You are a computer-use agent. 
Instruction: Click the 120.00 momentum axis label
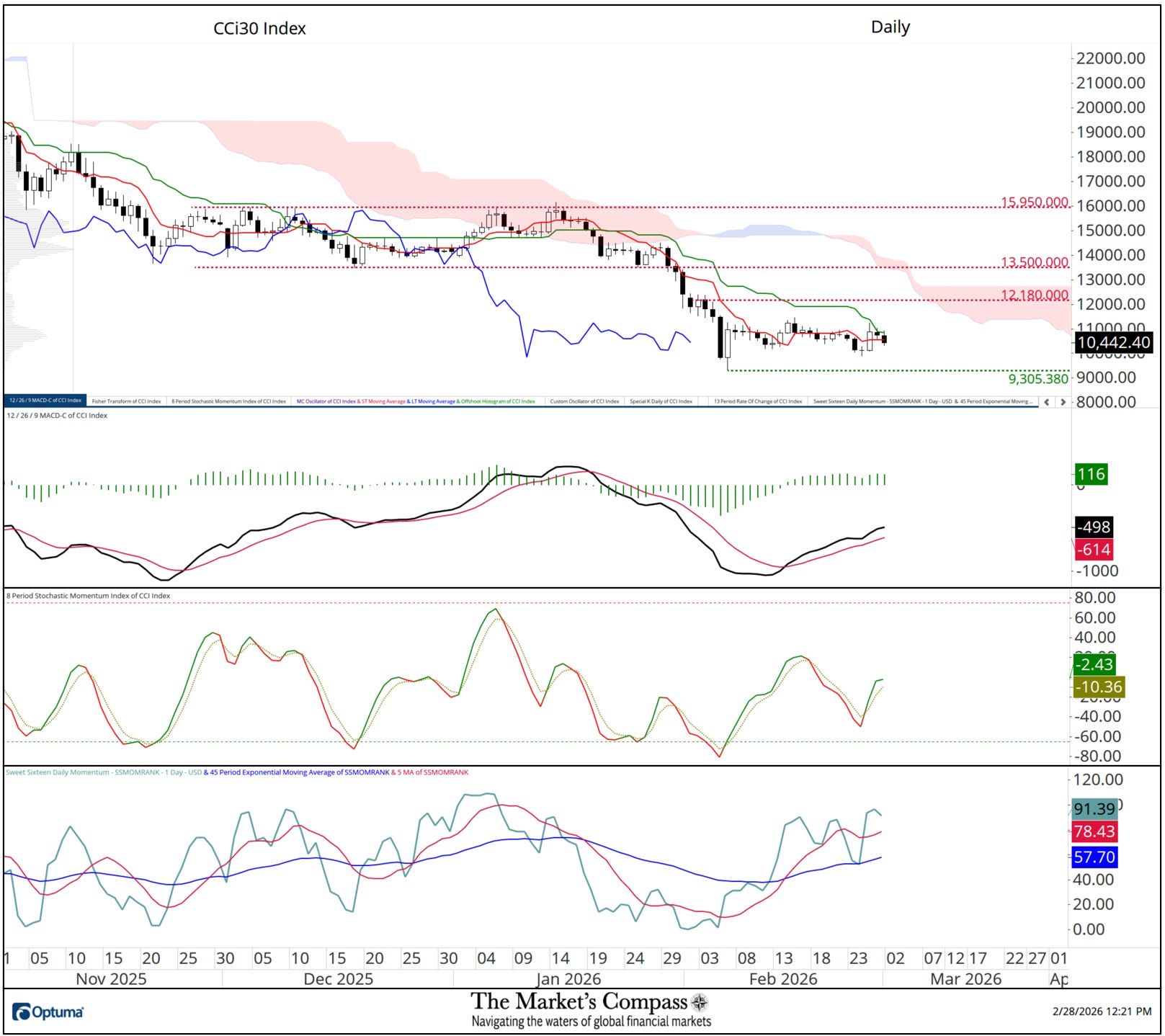pos(1099,780)
